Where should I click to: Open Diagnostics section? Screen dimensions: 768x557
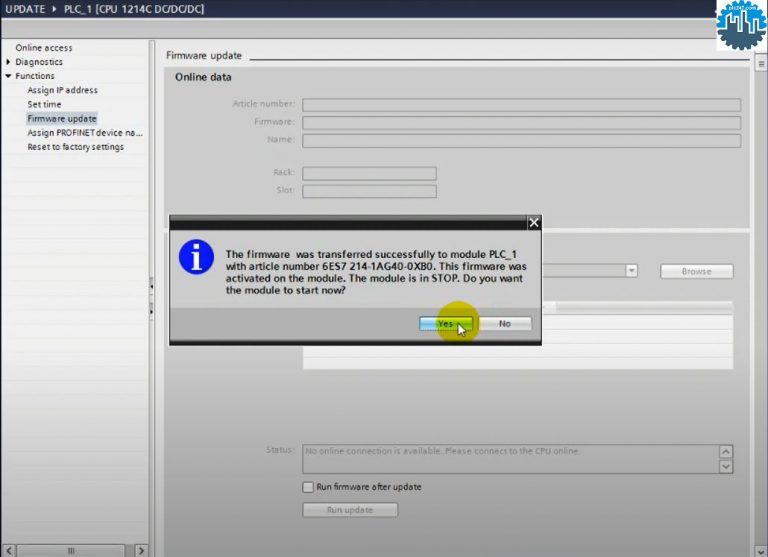39,62
